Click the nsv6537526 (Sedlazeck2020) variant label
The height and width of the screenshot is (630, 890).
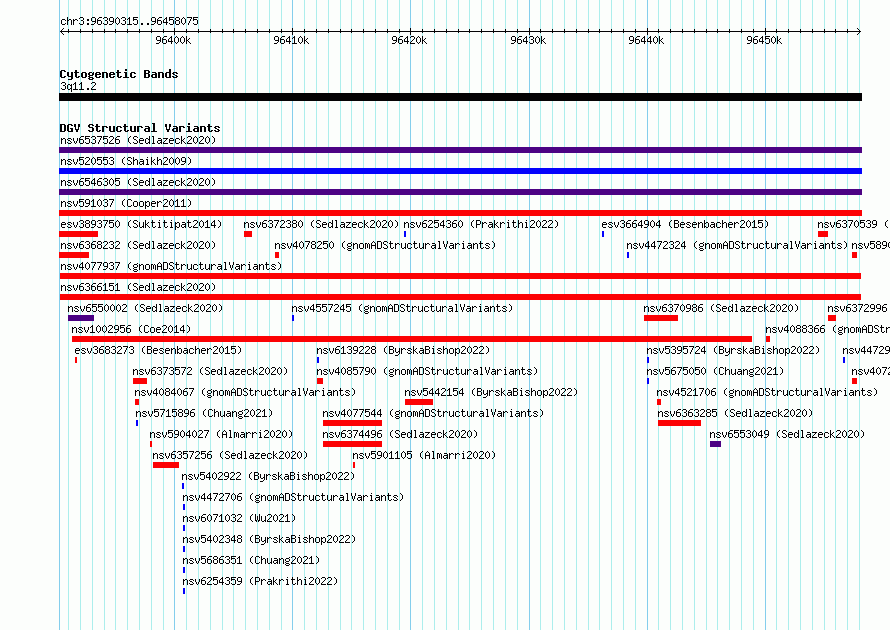[138, 140]
